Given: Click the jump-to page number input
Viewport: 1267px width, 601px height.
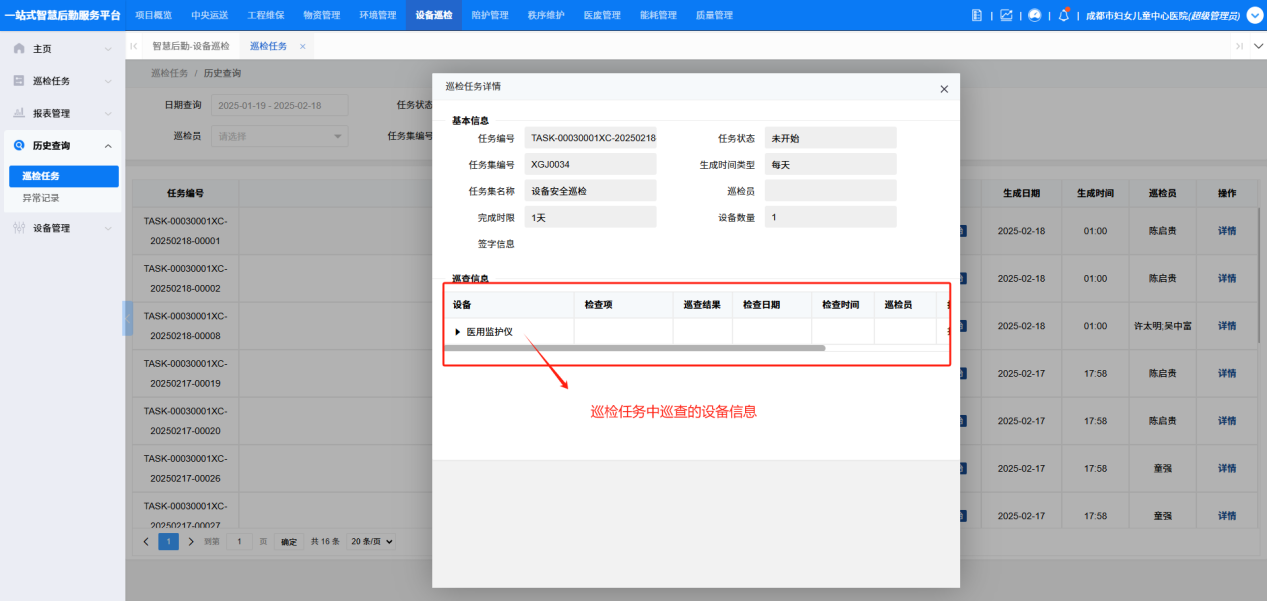Looking at the screenshot, I should (x=239, y=541).
